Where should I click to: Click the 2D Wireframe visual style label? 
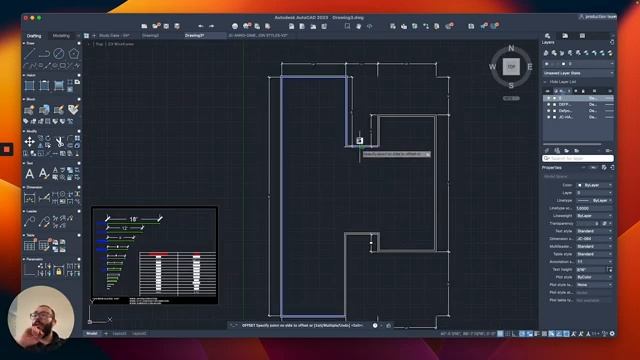click(x=121, y=44)
